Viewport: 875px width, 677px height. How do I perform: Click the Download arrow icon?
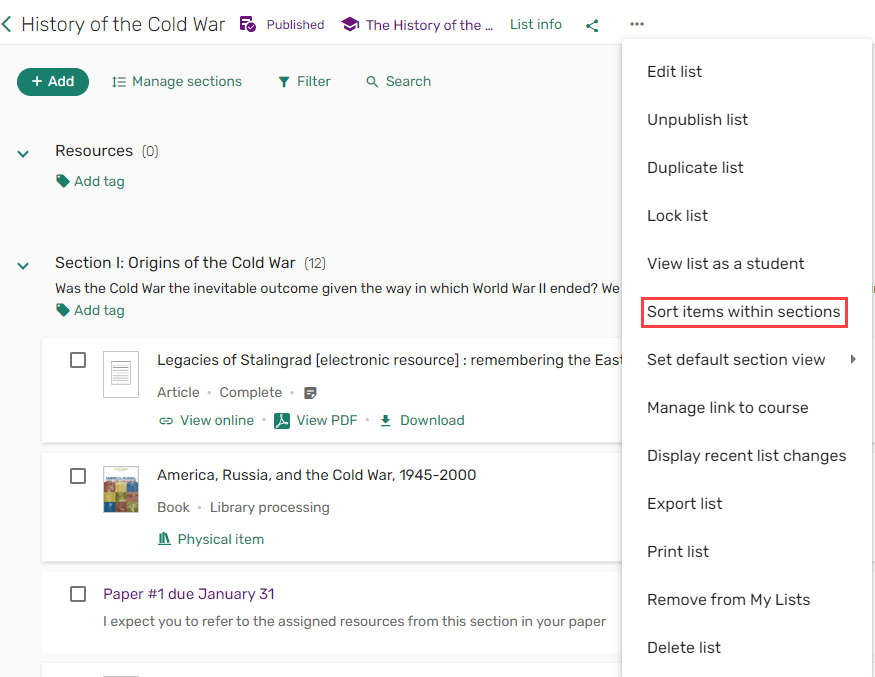click(385, 420)
